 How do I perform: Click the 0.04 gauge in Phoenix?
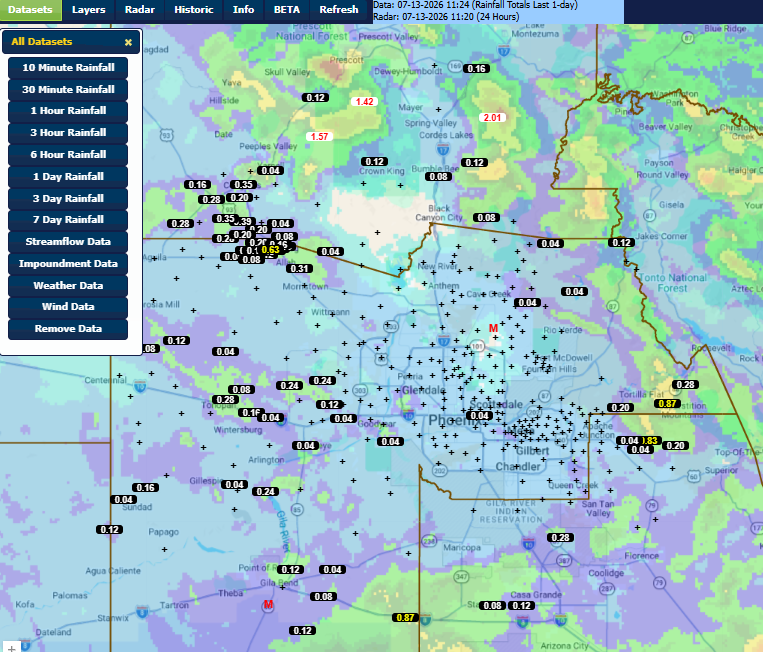click(479, 416)
